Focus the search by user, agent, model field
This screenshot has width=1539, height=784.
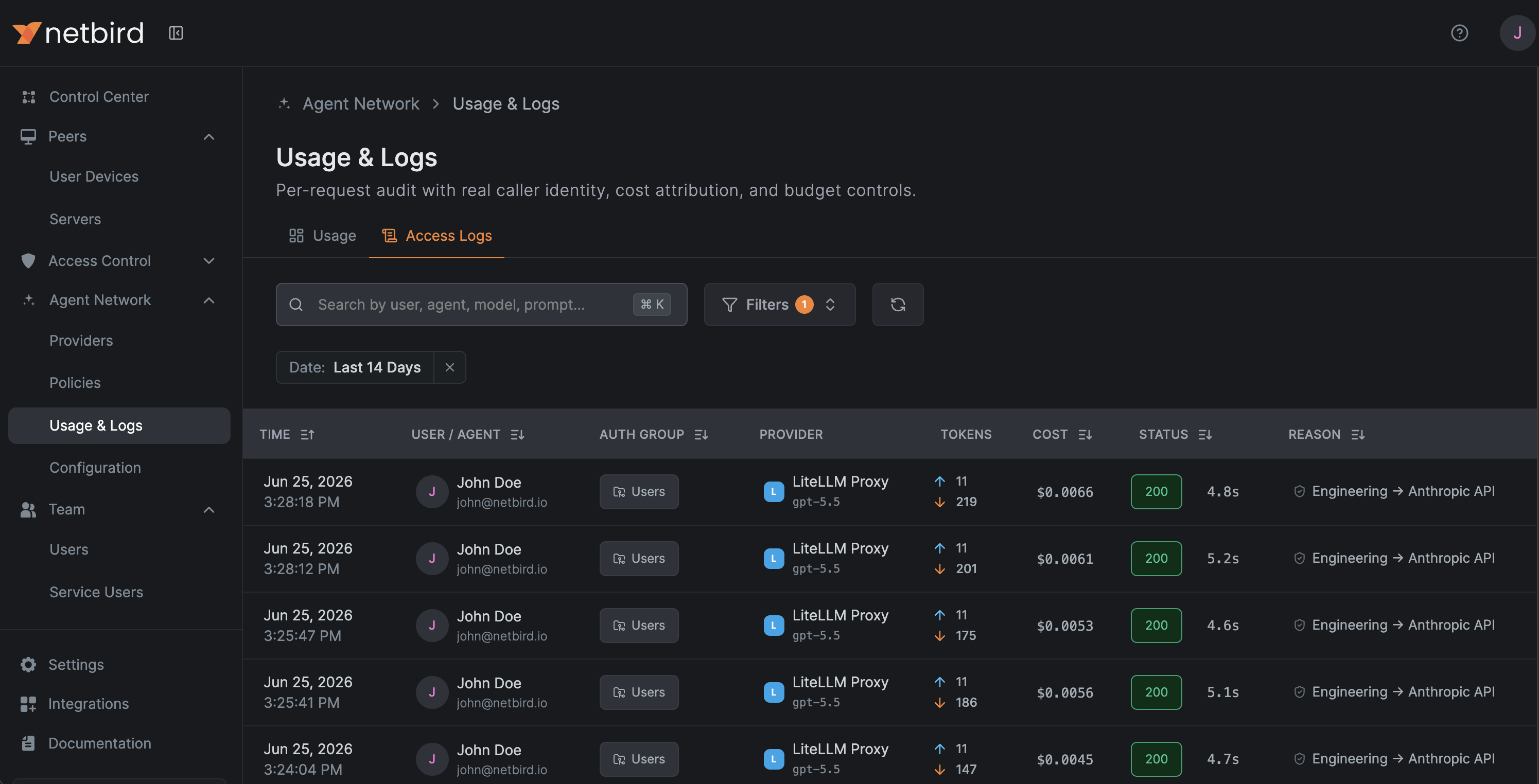tap(481, 305)
